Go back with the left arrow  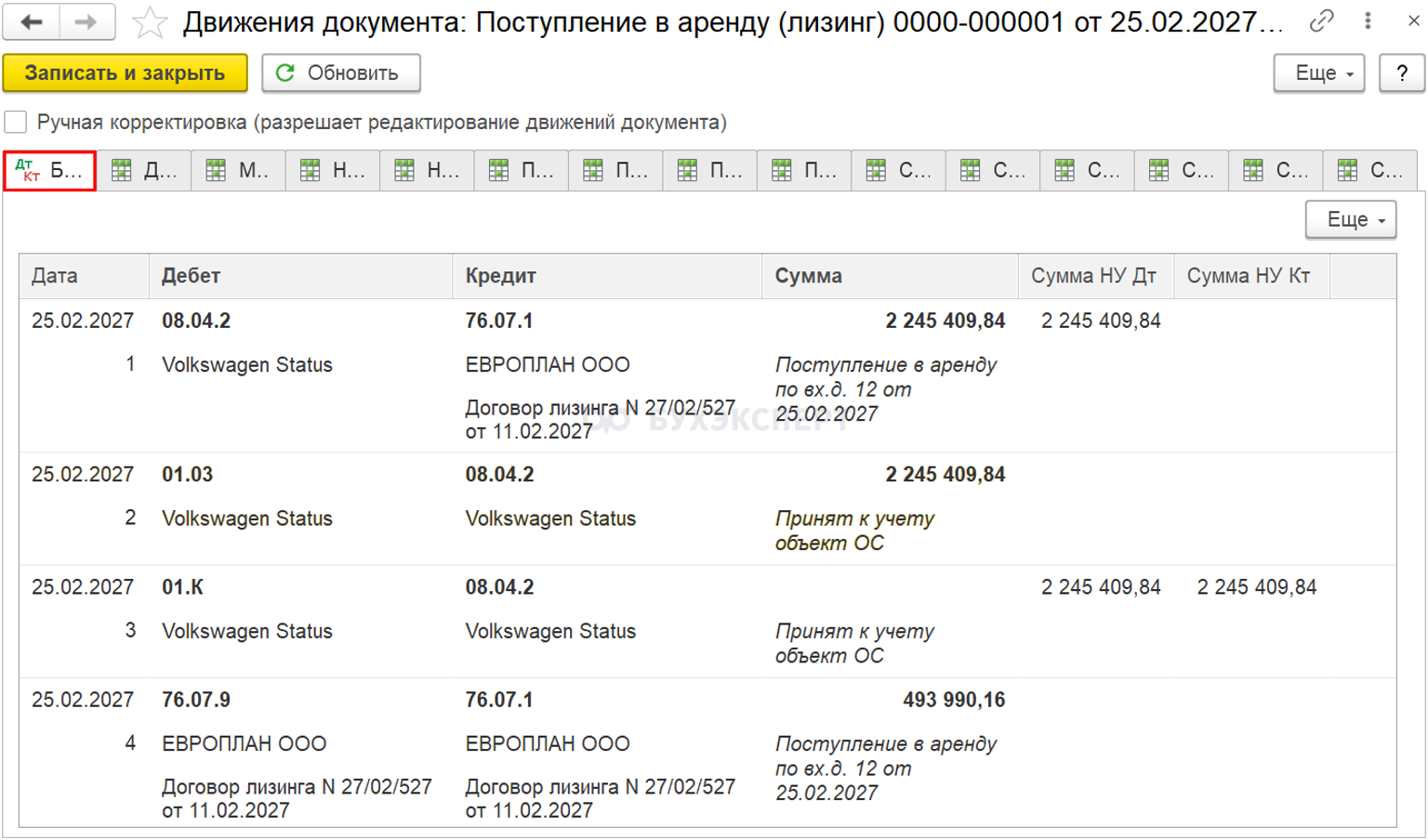(32, 21)
